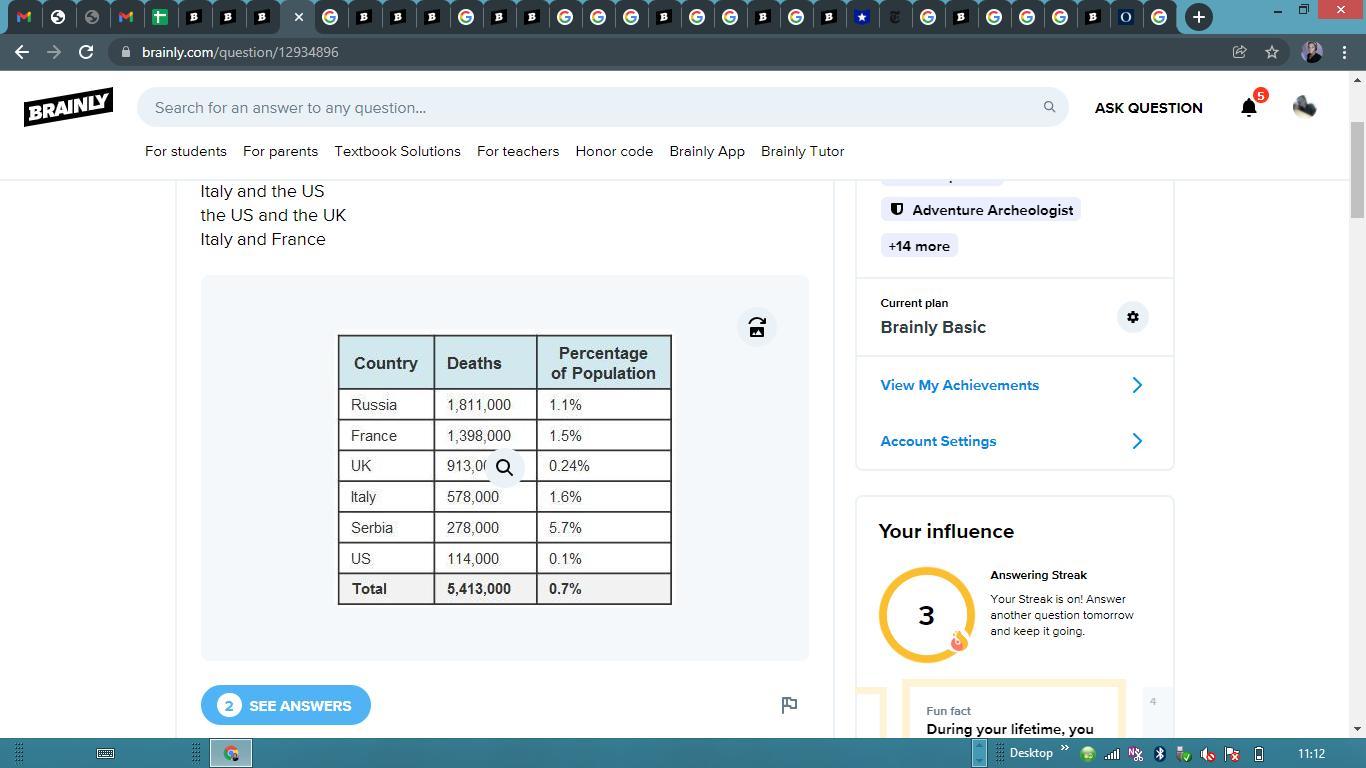
Task: Click the magnifier zoom icon on table
Action: [x=505, y=467]
